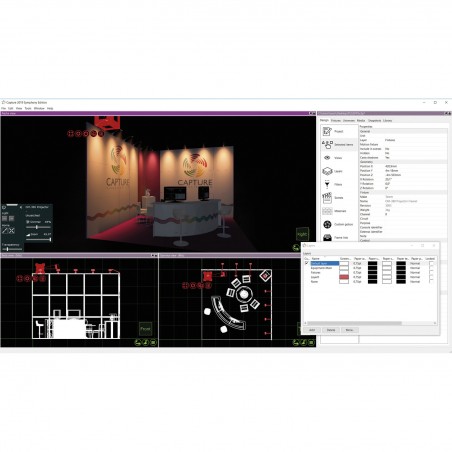Switch to the Fixtures tab
Viewport: 452px width, 452px height.
[x=336, y=120]
